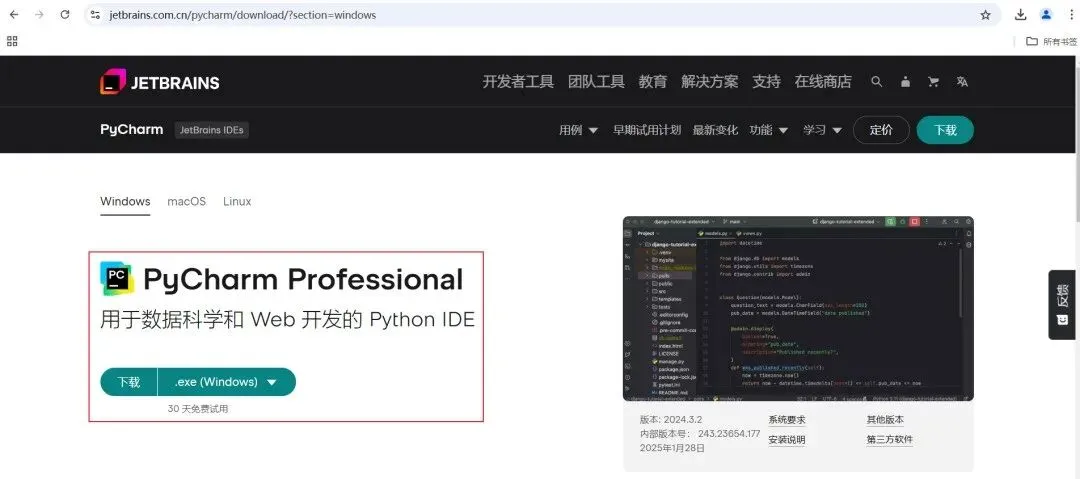Click the PyCharm product name link
Screen dimensions: 1080x479
[x=132, y=130]
